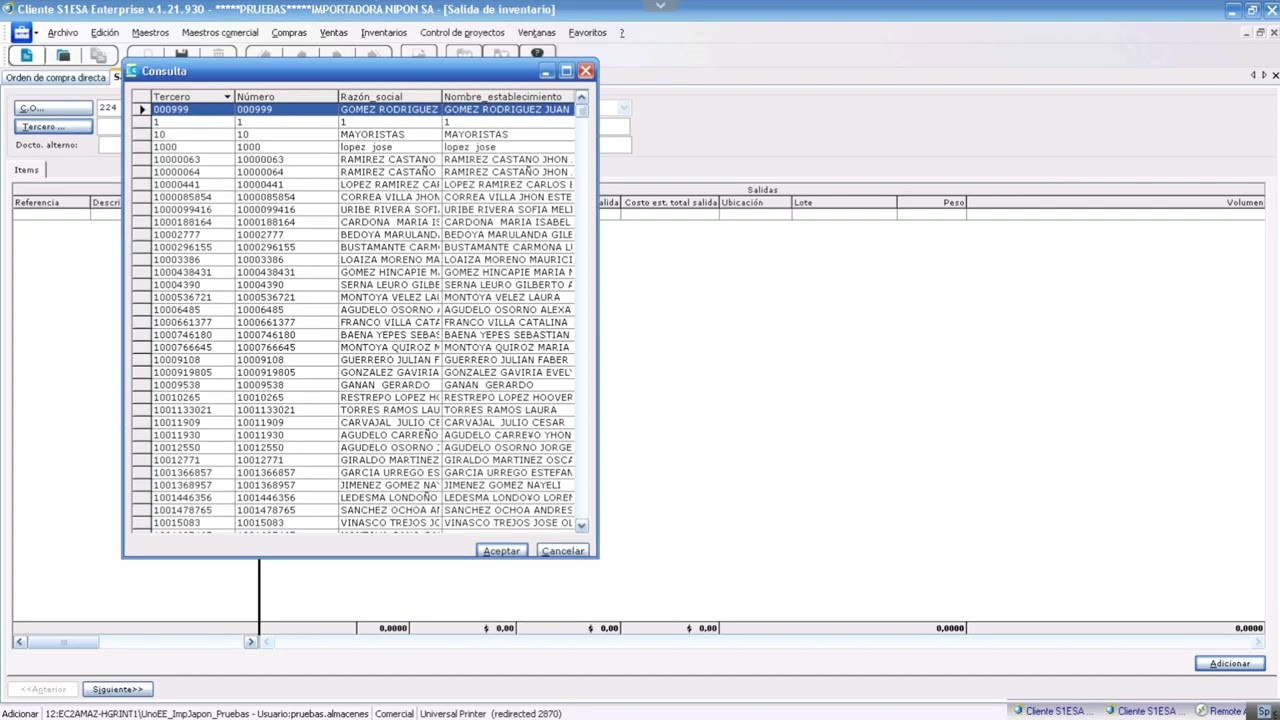The width and height of the screenshot is (1280, 720).
Task: Click the calendar application icon beside Archivo
Action: pos(21,33)
